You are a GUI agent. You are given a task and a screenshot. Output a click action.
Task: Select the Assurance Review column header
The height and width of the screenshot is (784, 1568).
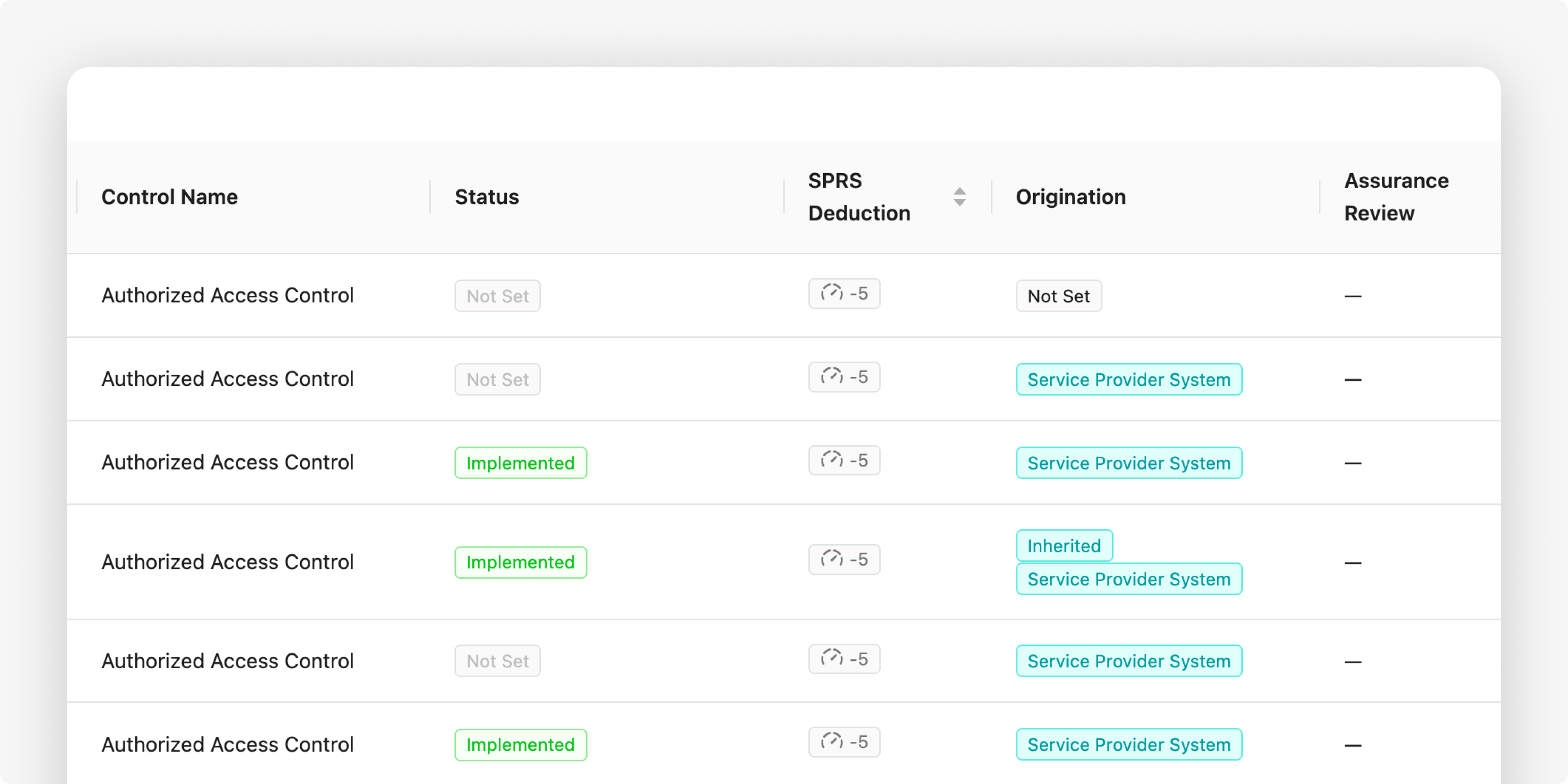click(x=1396, y=196)
